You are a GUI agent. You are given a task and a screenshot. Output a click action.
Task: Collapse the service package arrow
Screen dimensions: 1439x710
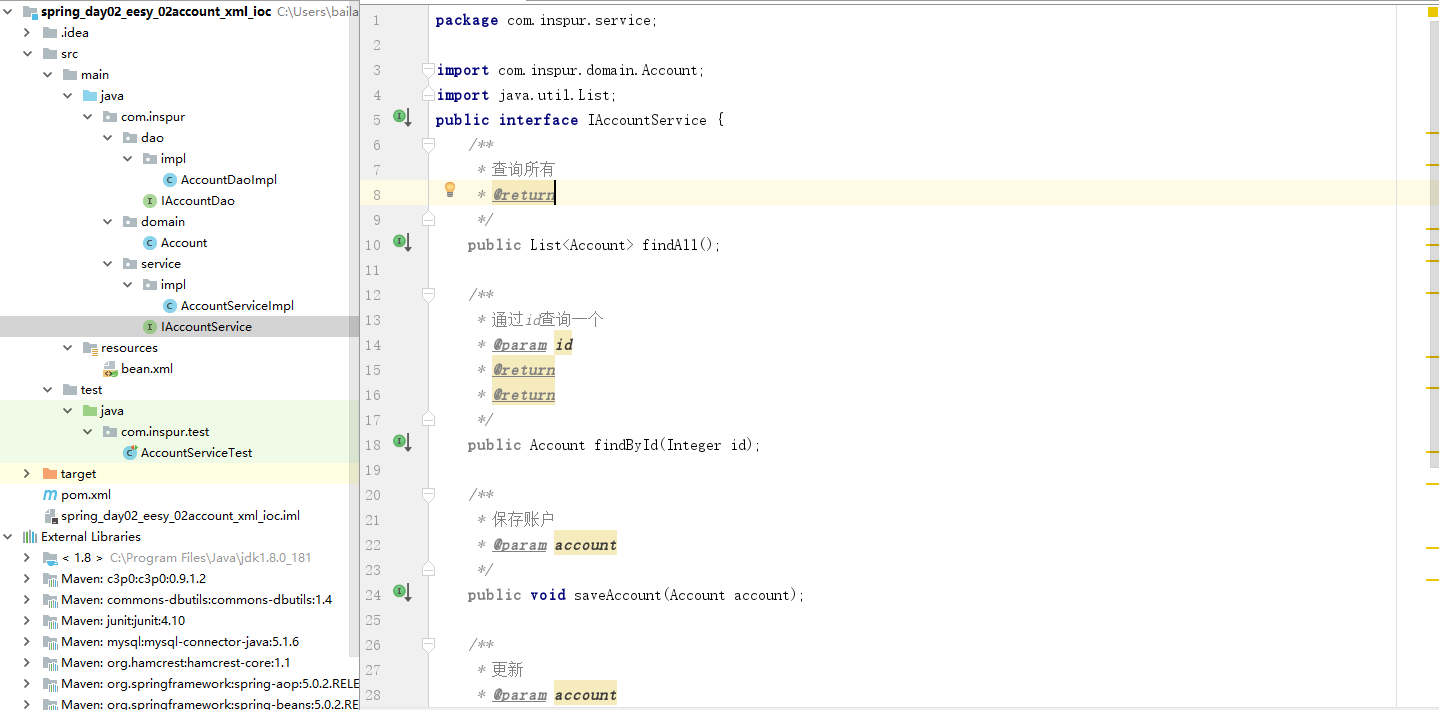(x=109, y=264)
